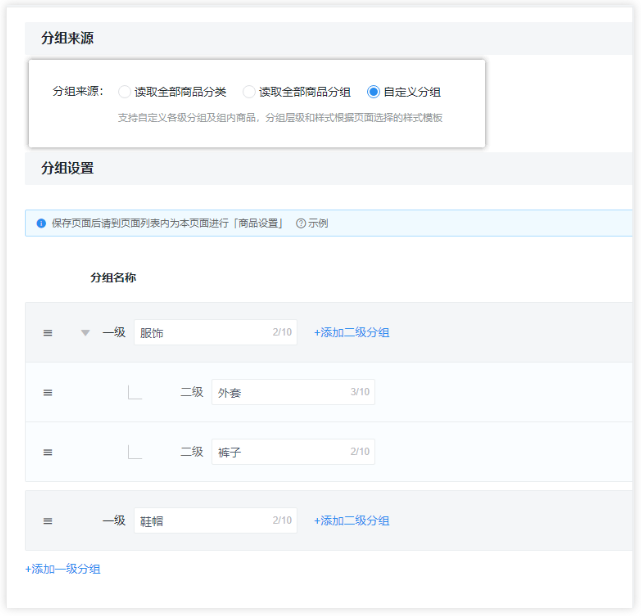
Task: Choose the 自定义分组 radio button
Action: (374, 92)
